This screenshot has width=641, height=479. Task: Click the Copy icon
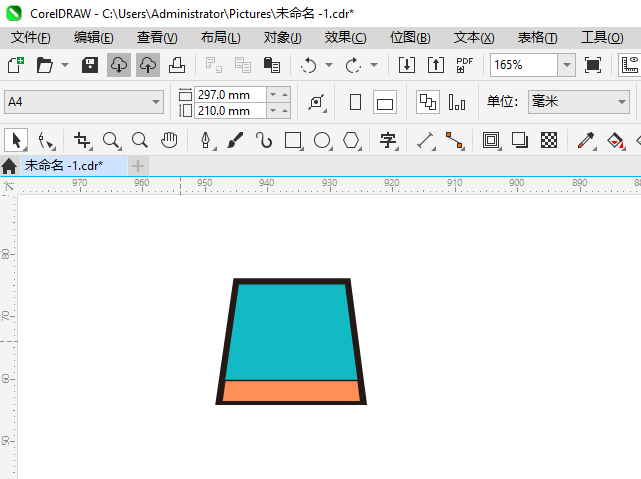(243, 65)
